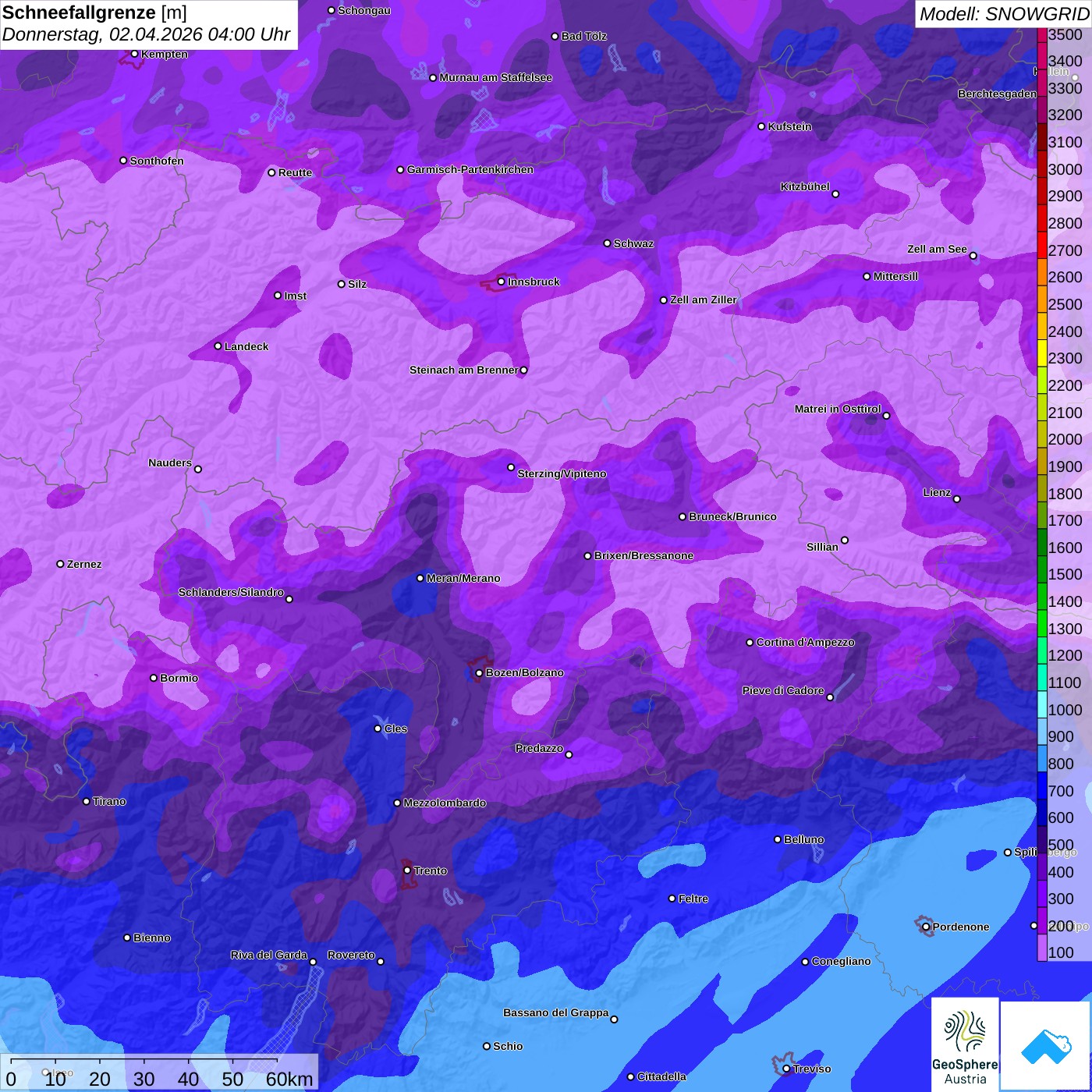
Task: Click the Schongau label
Action: click(x=364, y=10)
